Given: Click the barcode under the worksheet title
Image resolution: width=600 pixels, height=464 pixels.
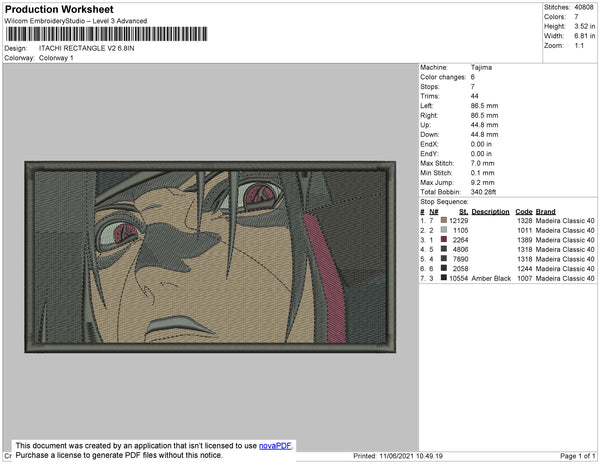Looking at the screenshot, I should click(x=106, y=34).
